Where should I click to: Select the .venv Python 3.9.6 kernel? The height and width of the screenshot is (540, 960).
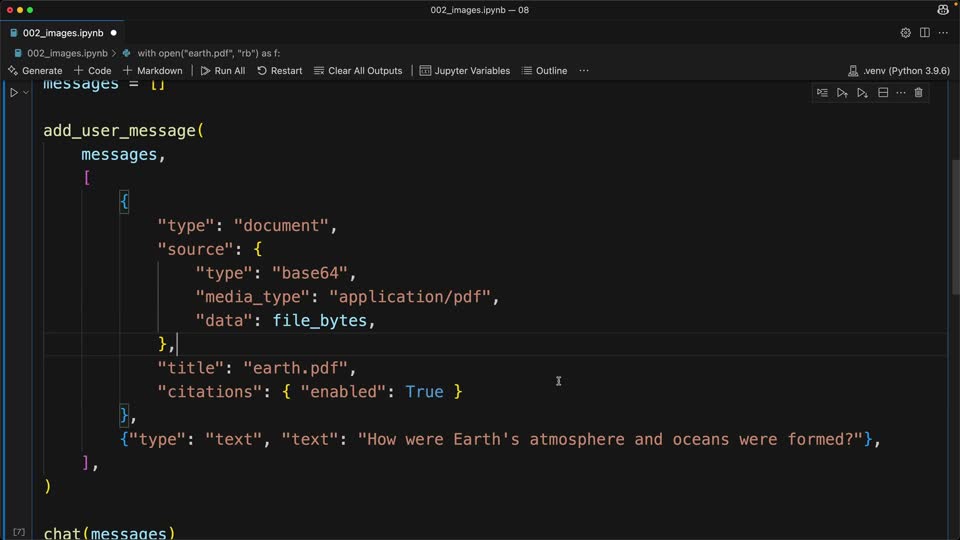898,71
